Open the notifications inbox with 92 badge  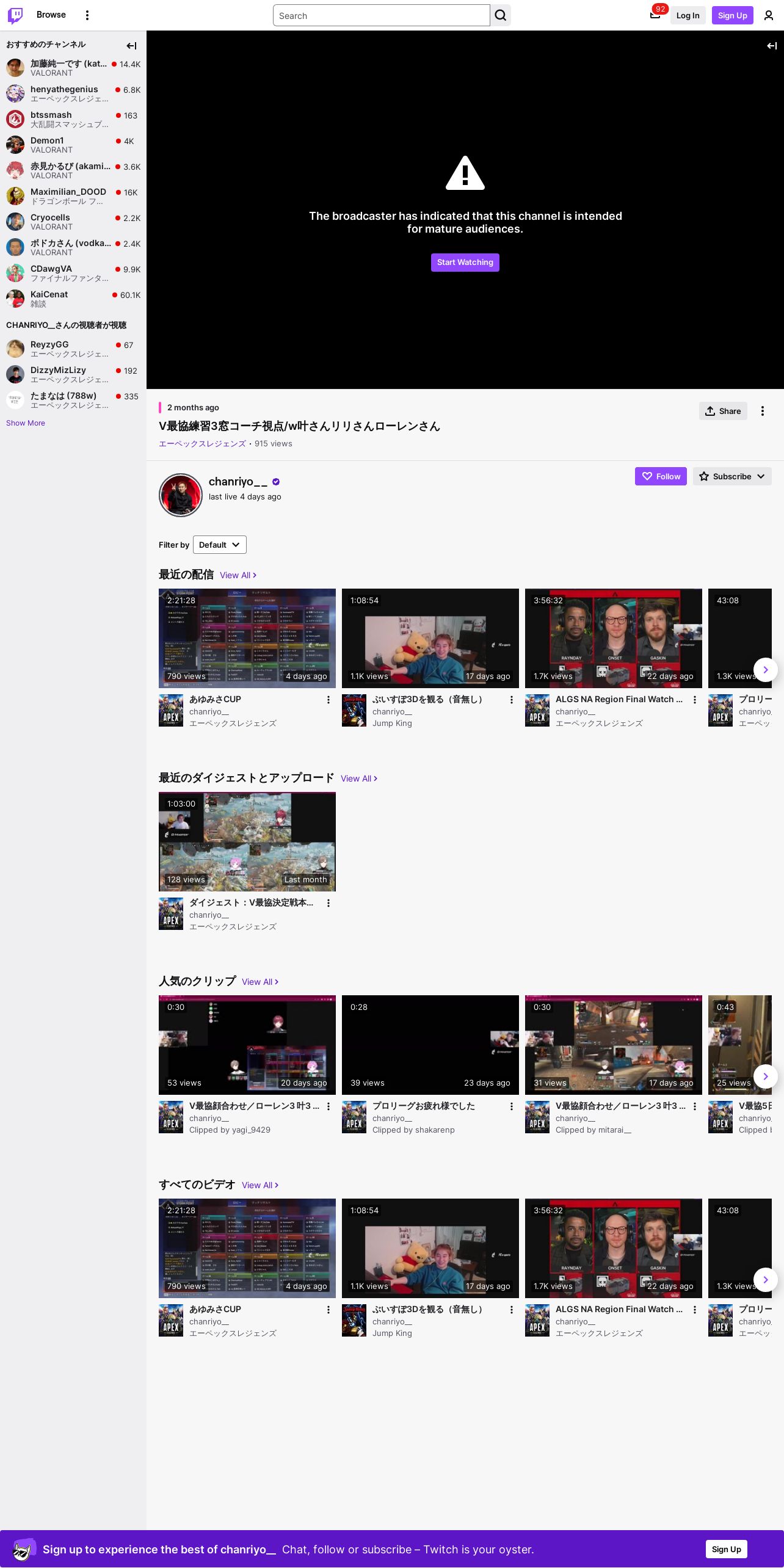[655, 15]
